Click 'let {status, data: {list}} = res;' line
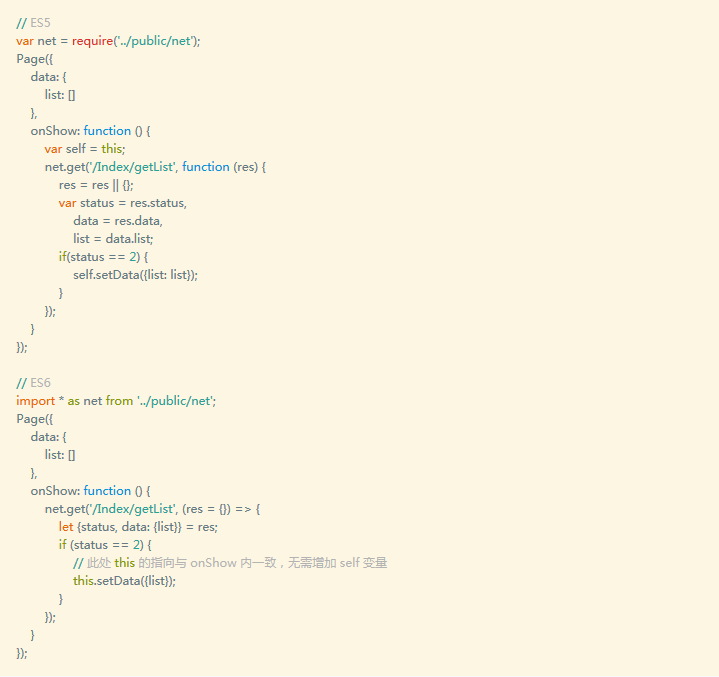Image resolution: width=719 pixels, height=677 pixels. (138, 527)
